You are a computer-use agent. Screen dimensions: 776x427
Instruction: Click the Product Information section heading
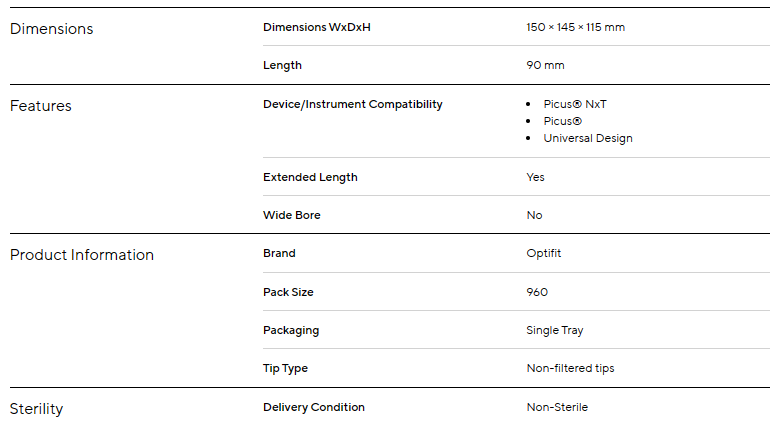tap(82, 255)
